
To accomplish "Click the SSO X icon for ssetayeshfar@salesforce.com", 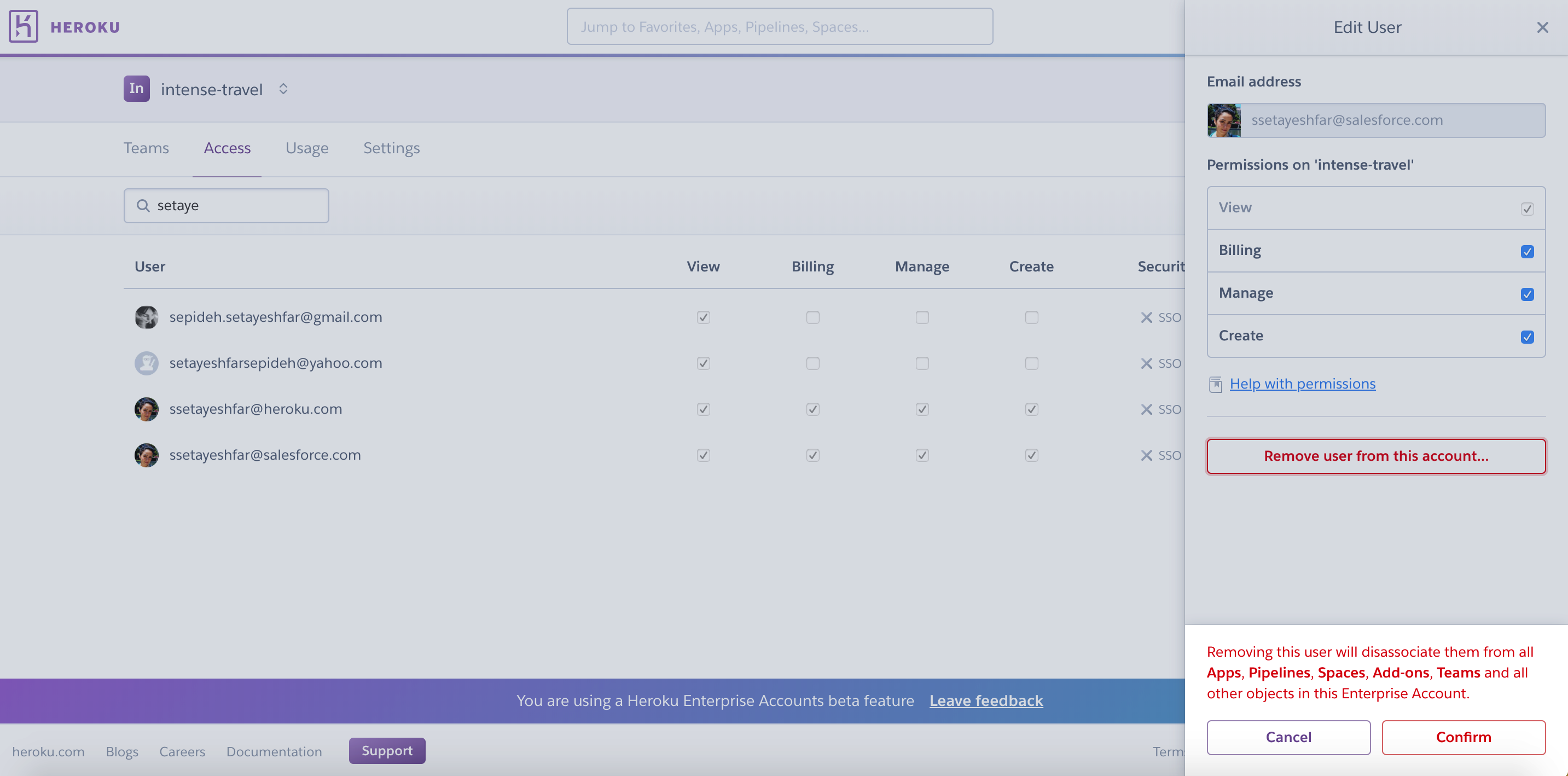I will (x=1146, y=455).
